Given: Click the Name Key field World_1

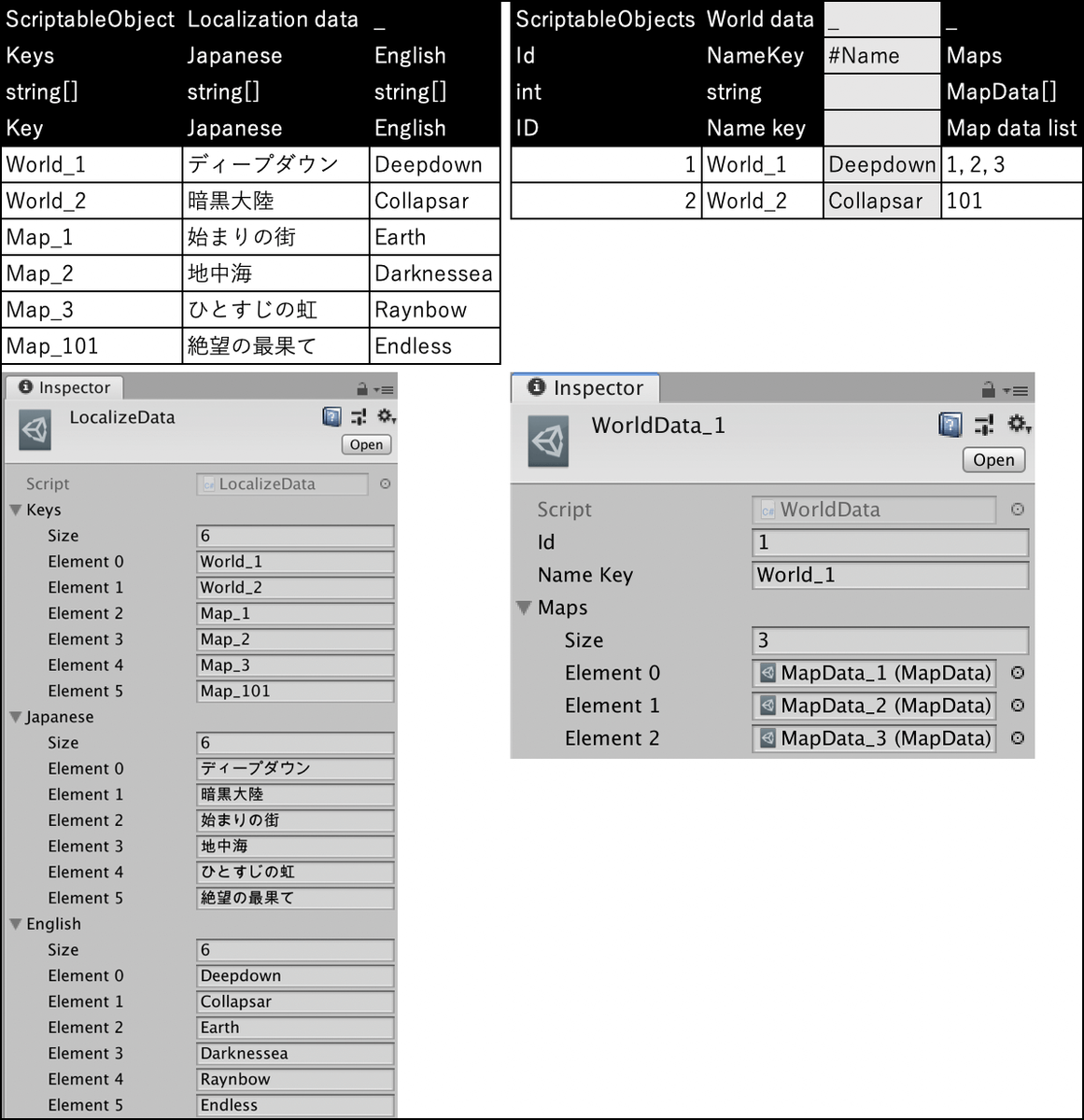Looking at the screenshot, I should (891, 575).
